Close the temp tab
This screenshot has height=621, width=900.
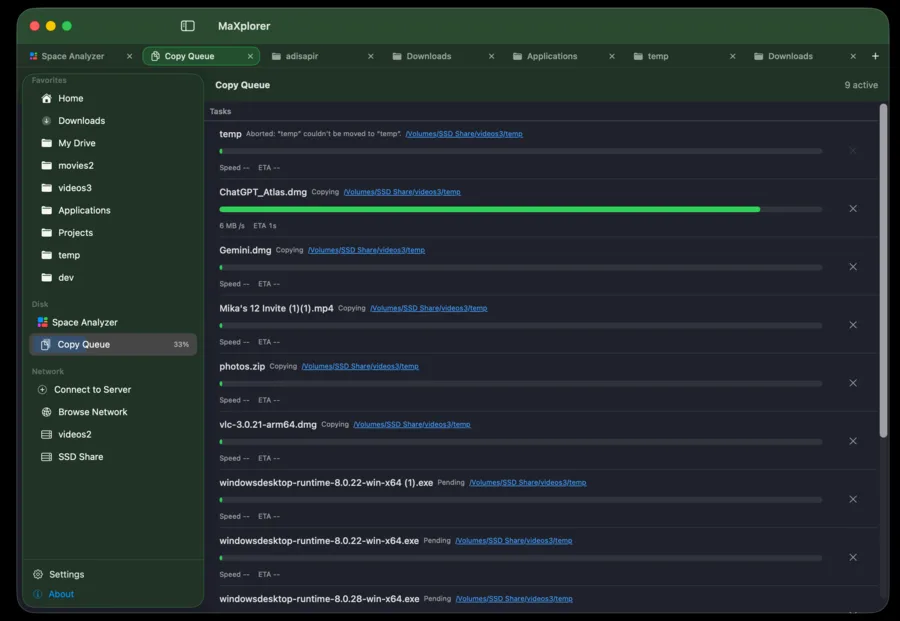(x=732, y=56)
